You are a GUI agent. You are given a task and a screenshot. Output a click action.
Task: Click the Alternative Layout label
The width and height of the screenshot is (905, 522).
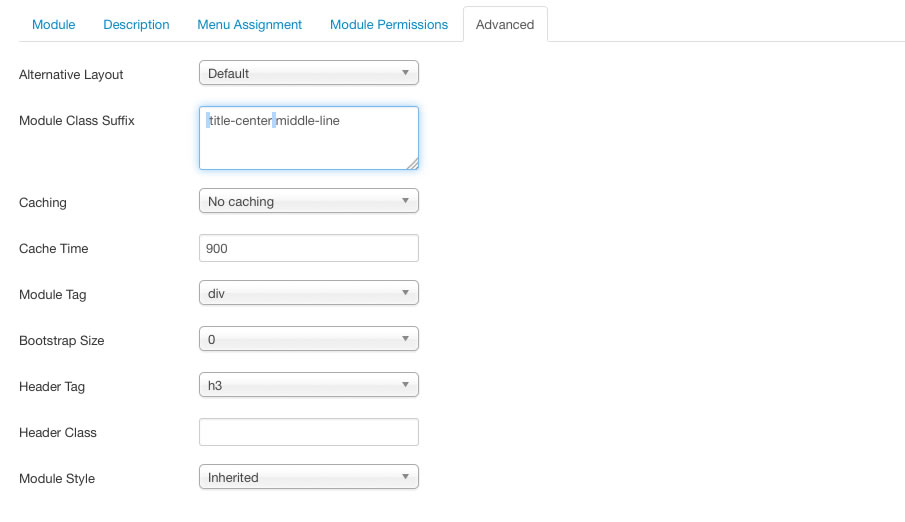point(71,75)
